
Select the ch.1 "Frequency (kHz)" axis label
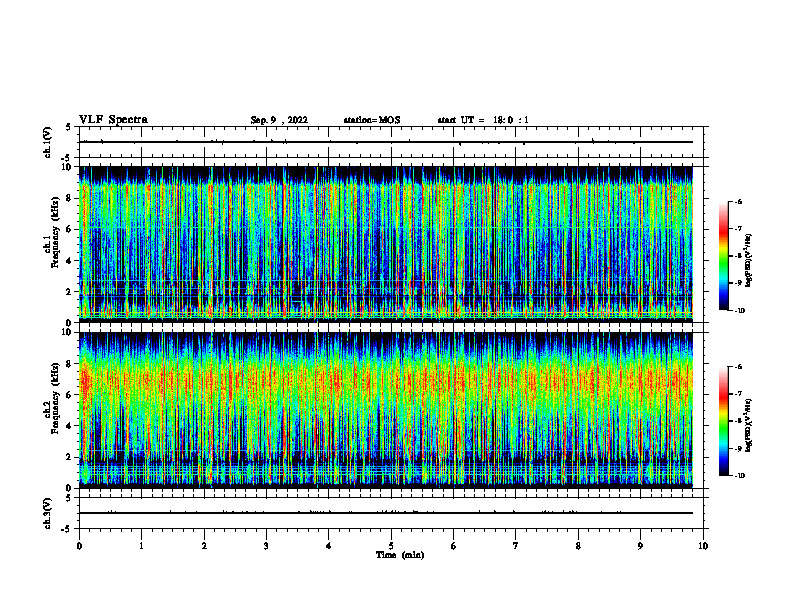55,232
